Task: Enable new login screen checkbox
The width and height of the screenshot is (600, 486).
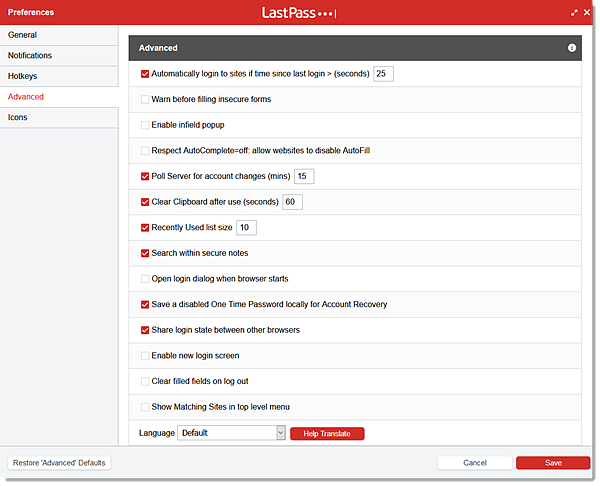Action: coord(145,356)
